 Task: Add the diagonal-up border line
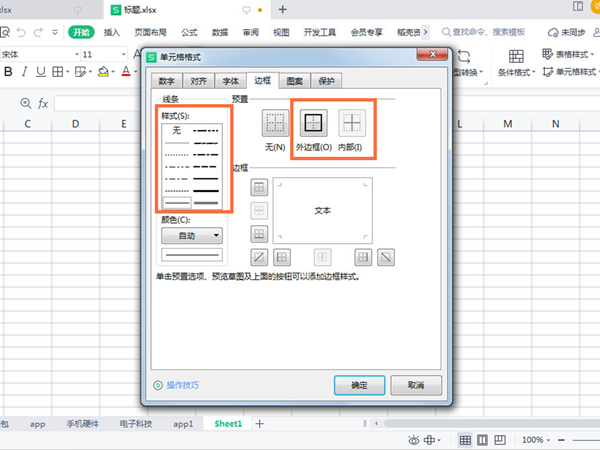point(259,257)
